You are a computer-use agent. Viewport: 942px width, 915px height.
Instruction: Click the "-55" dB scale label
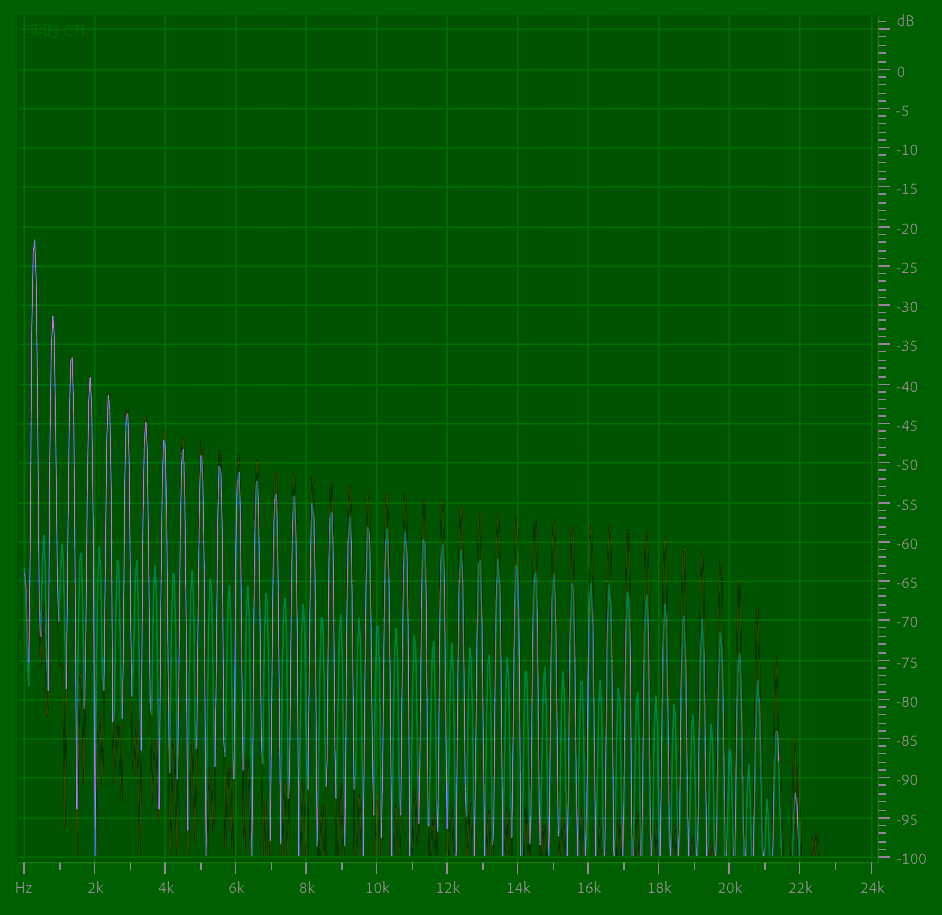[x=907, y=506]
